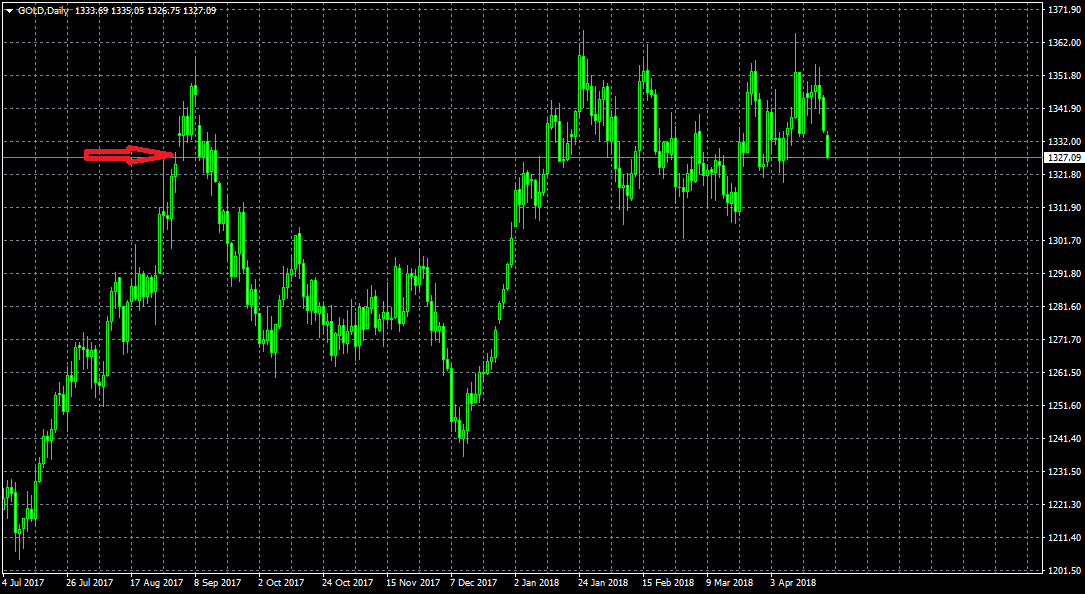The height and width of the screenshot is (594, 1085).
Task: Click the 1301.70 price axis label
Action: (1064, 241)
